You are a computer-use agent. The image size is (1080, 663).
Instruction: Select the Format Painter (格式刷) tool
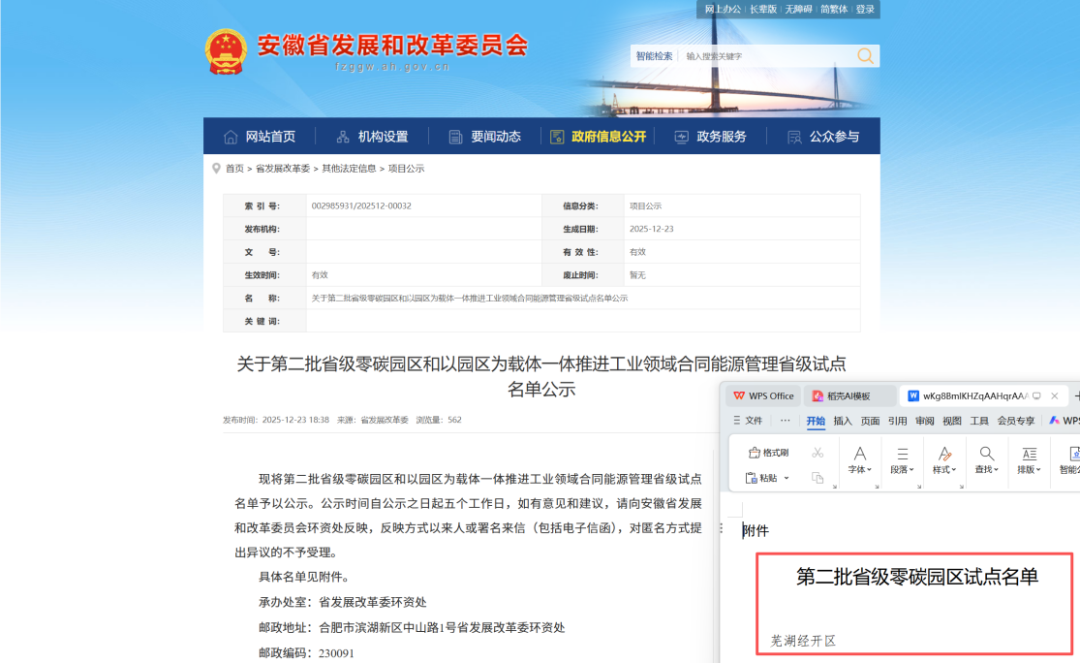[x=766, y=452]
